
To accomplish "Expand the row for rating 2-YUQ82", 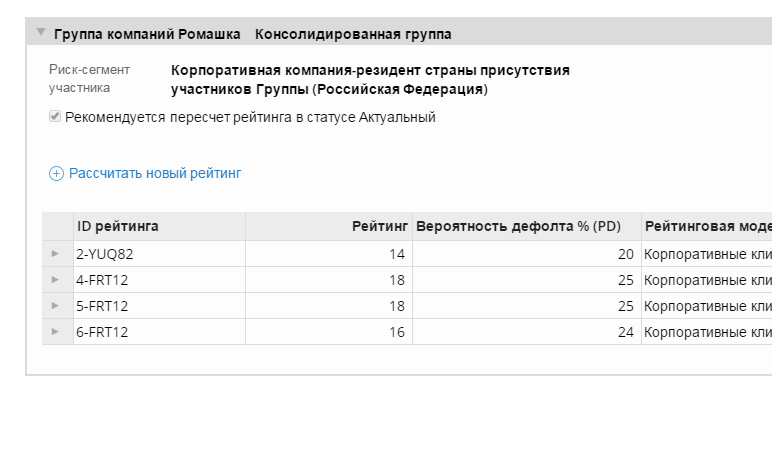I will (55, 254).
